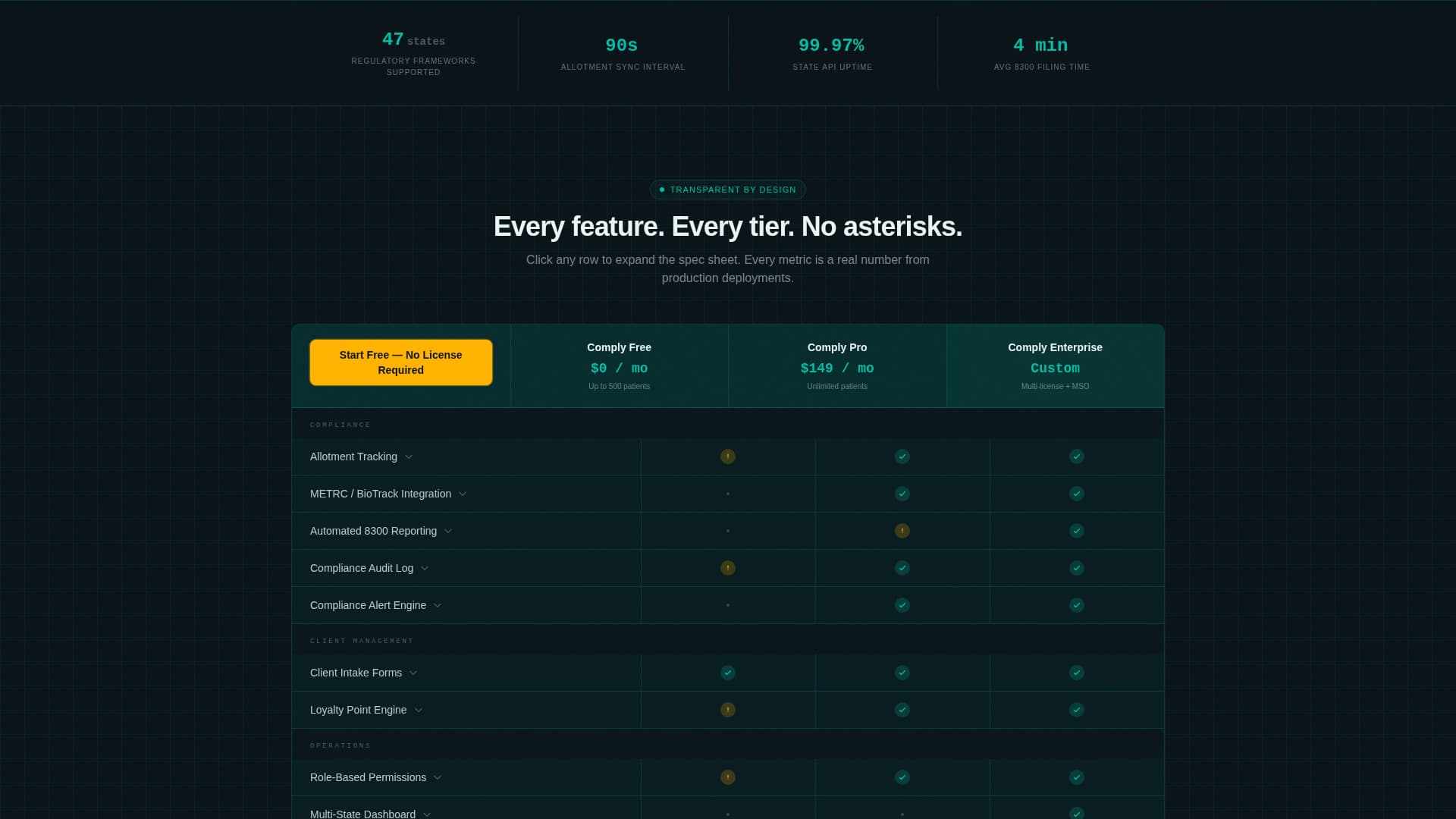
Task: Click the METRC / BioTrack Integration label
Action: coord(381,494)
